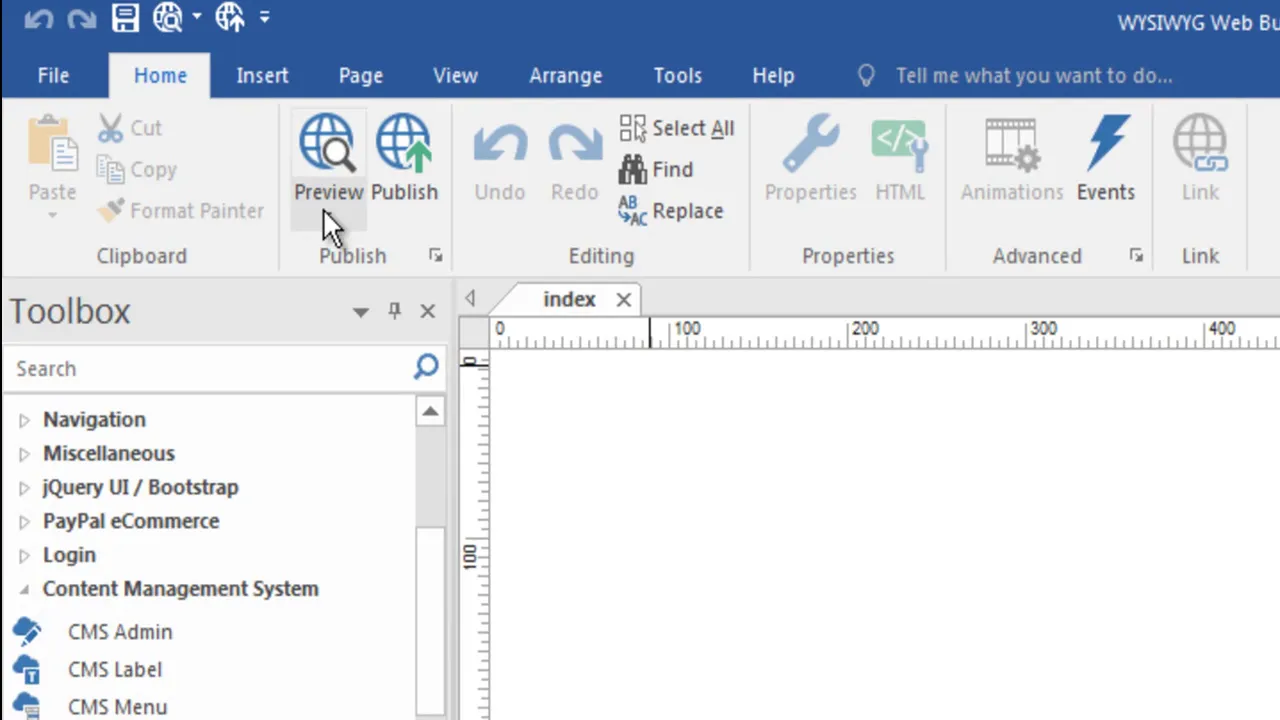The image size is (1280, 720).
Task: Click Select All in Editing group
Action: [x=677, y=128]
